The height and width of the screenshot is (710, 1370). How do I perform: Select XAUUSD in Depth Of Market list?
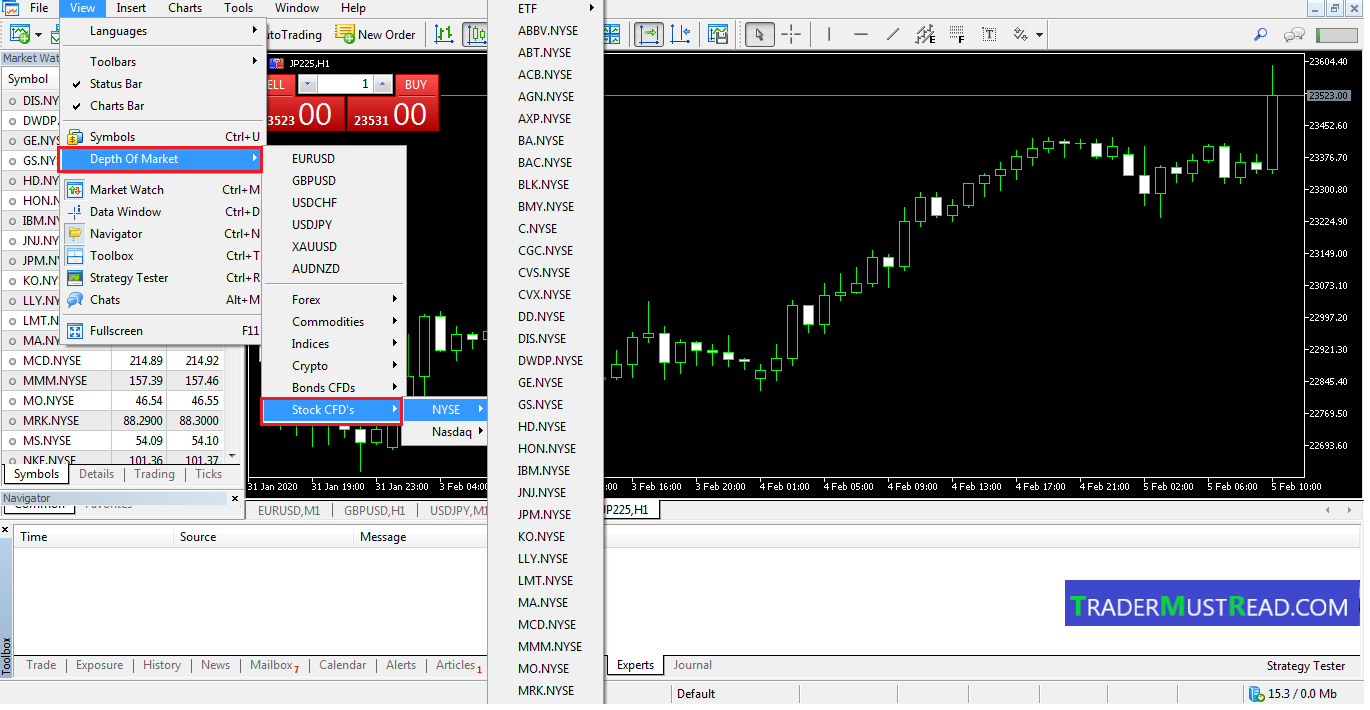333,247
